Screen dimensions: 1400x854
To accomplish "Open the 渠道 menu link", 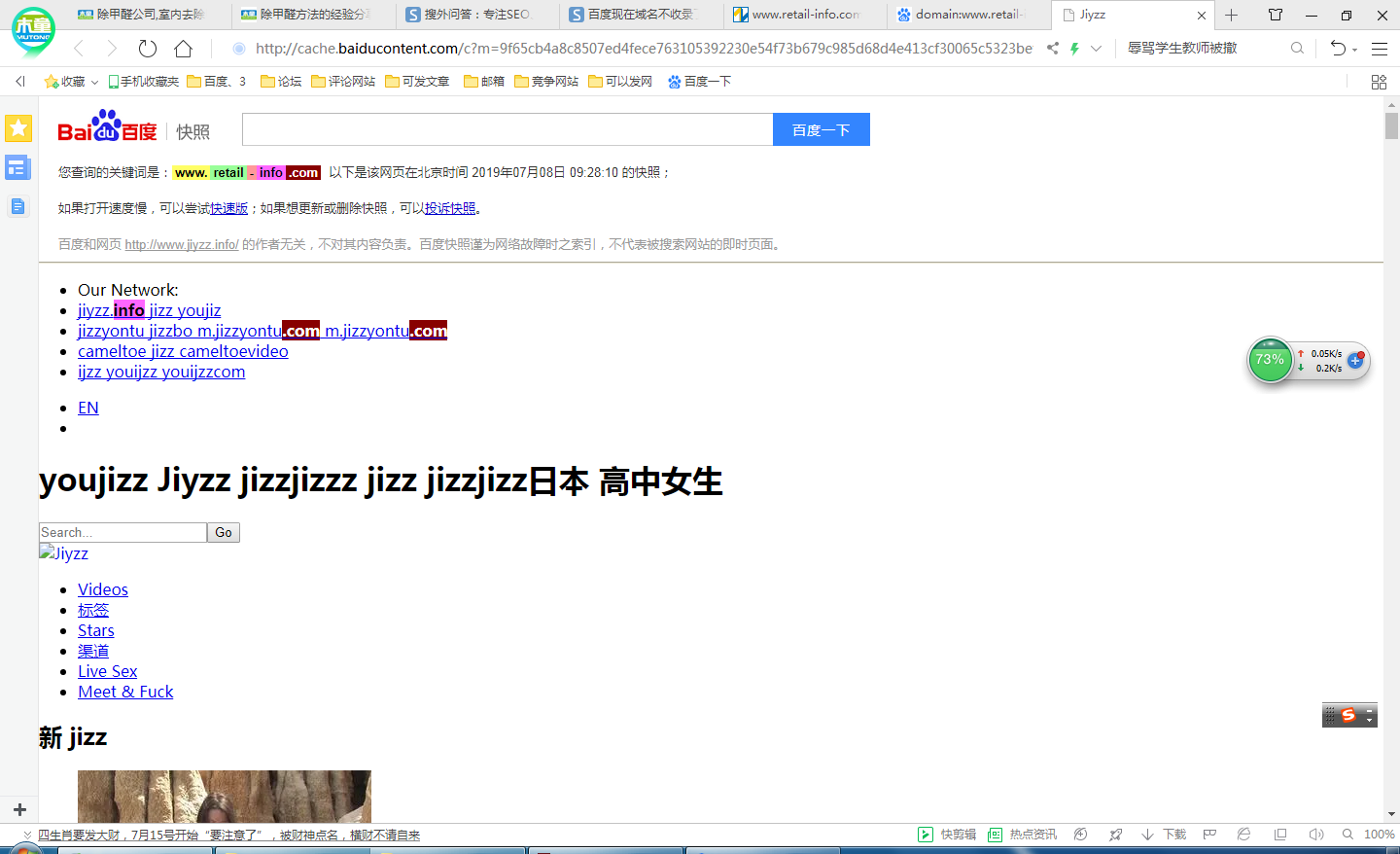I will click(x=93, y=651).
